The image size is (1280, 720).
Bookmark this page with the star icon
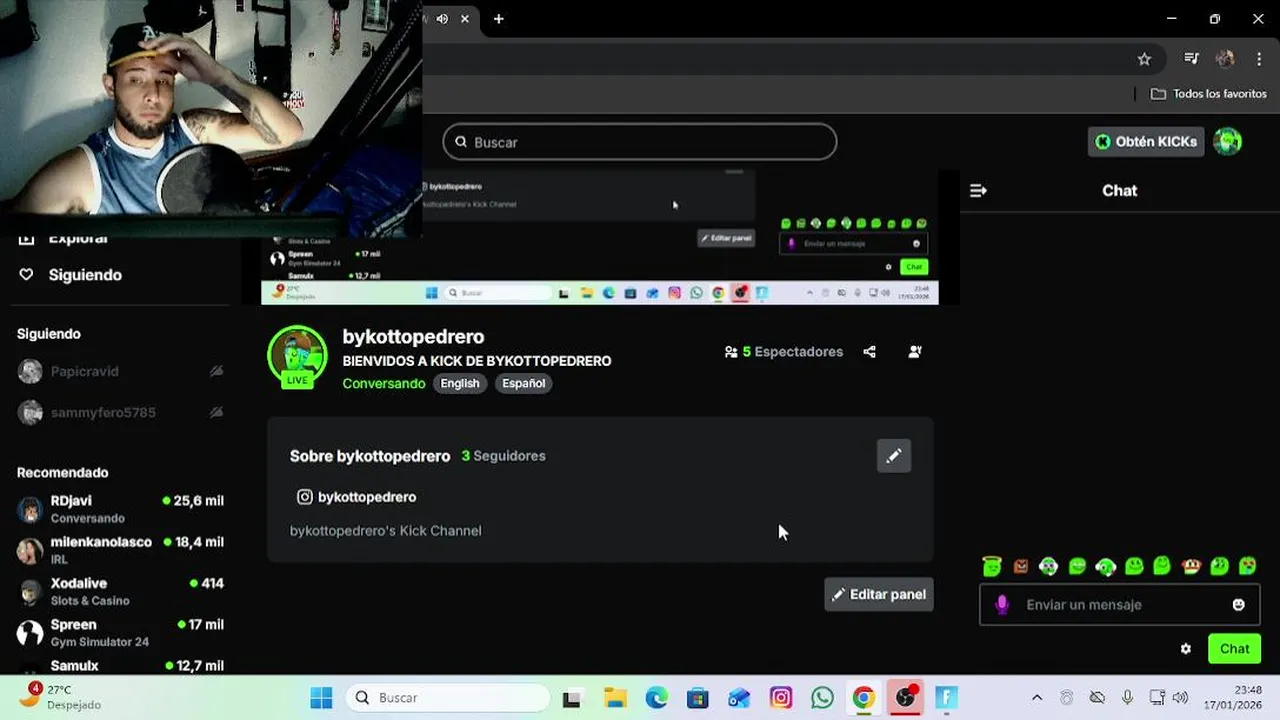[x=1144, y=59]
